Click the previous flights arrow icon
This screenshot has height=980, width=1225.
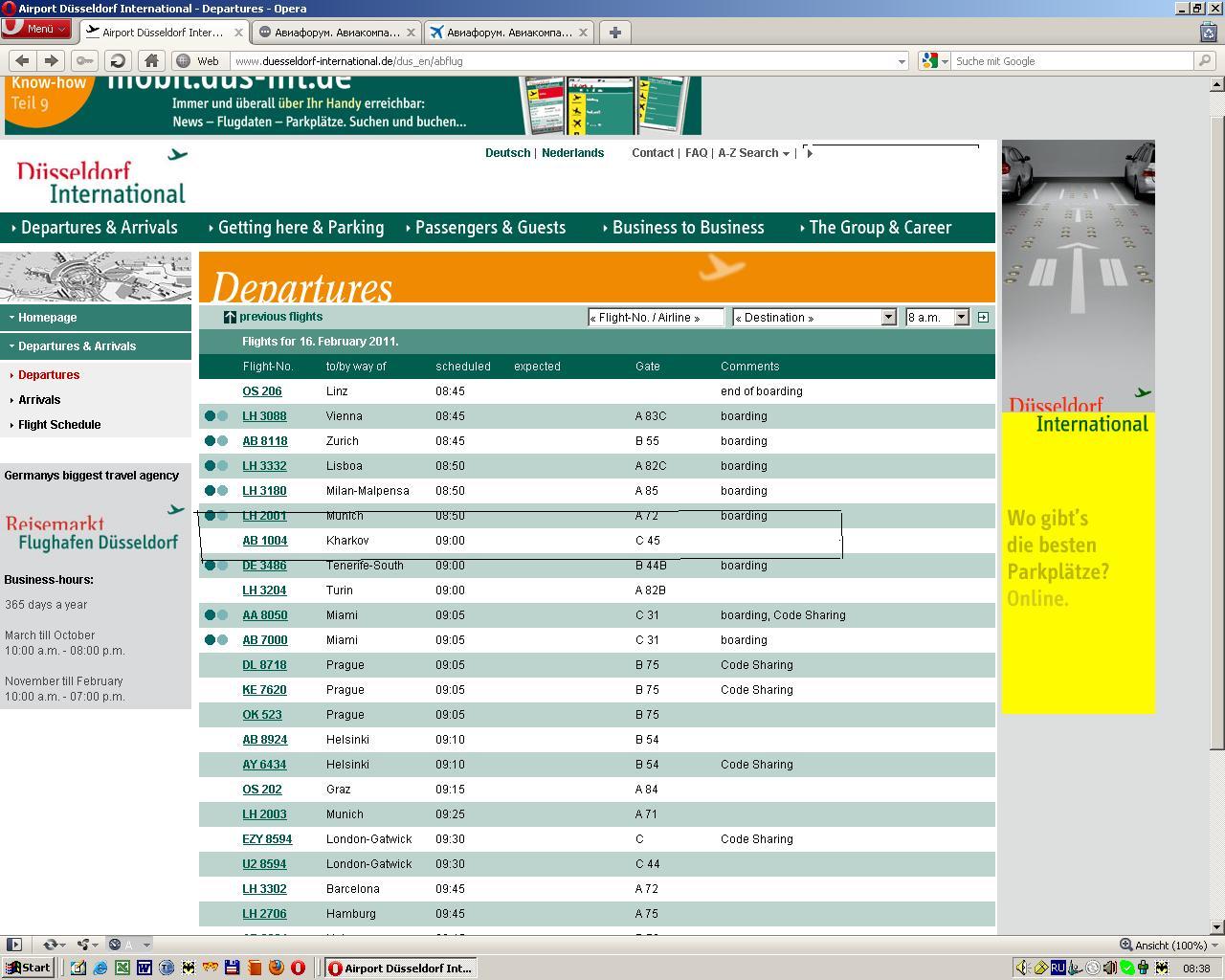point(230,317)
